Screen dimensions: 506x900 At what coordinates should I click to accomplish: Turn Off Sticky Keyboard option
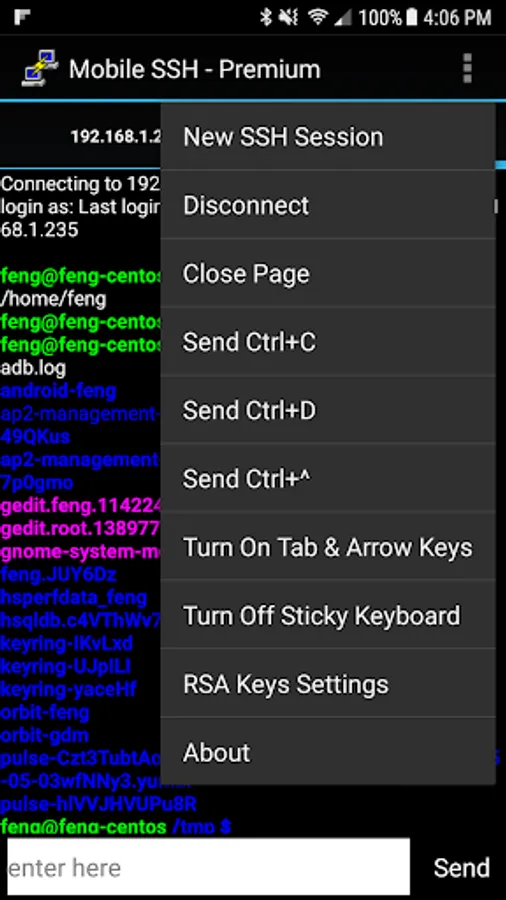[328, 615]
